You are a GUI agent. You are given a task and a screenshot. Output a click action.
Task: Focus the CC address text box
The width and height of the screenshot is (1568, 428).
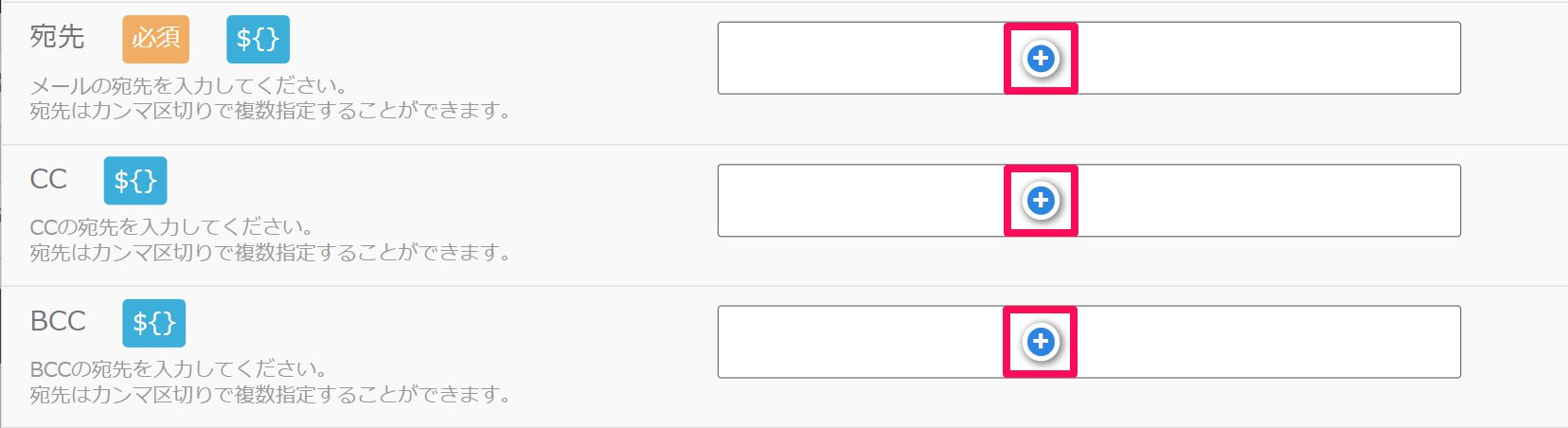click(1089, 201)
